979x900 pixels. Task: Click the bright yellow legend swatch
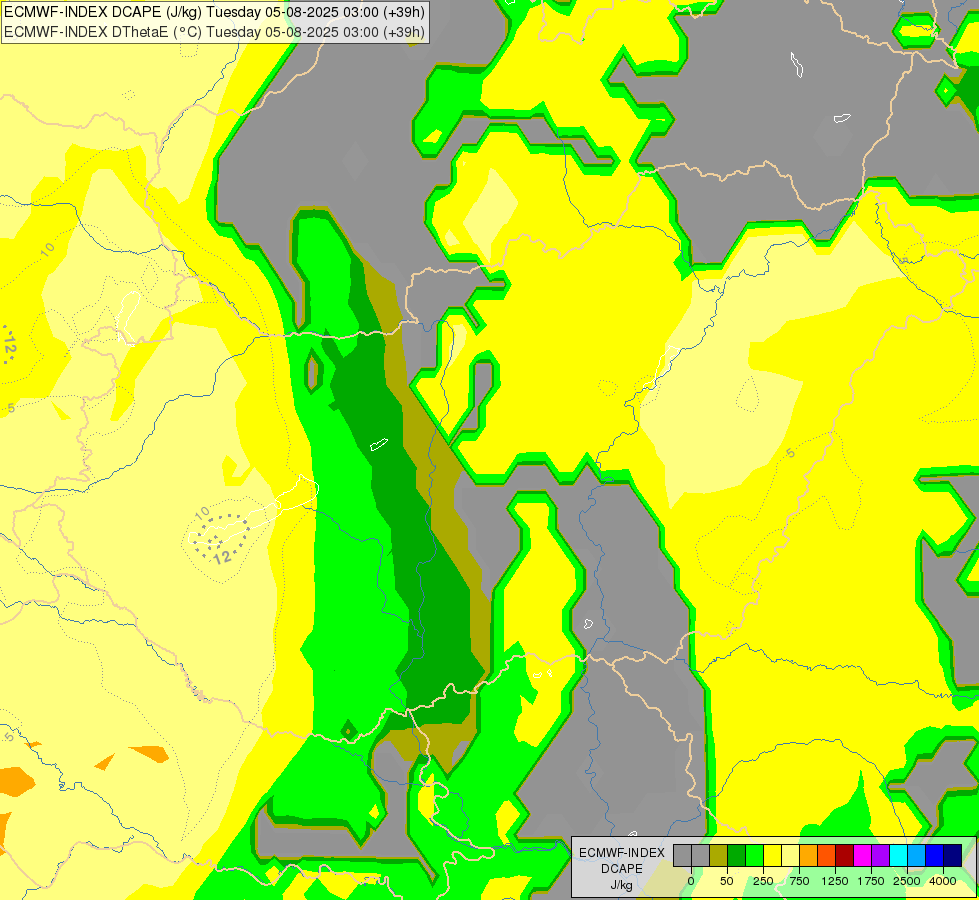[772, 855]
